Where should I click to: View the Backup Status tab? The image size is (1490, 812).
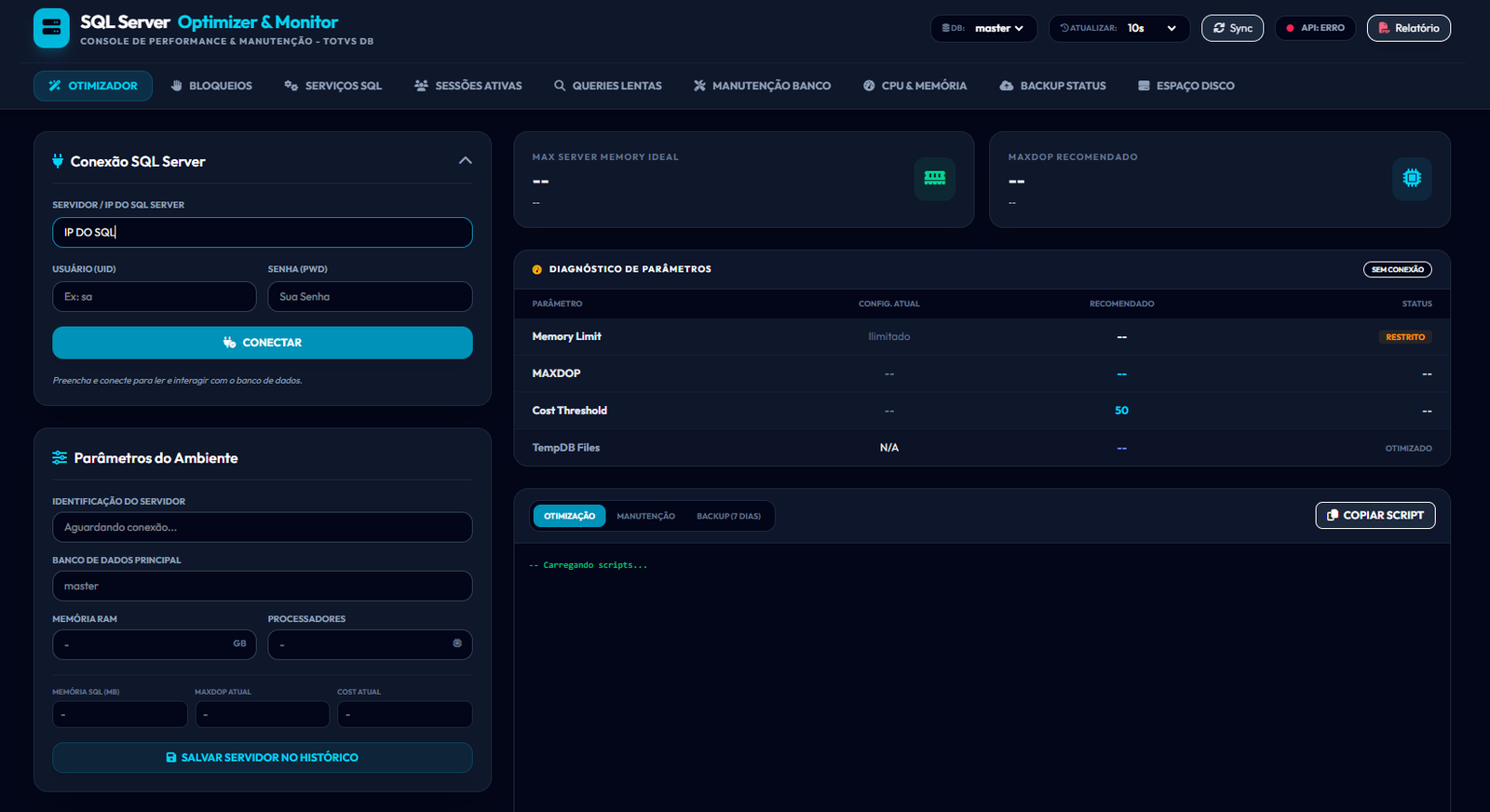click(x=1053, y=86)
